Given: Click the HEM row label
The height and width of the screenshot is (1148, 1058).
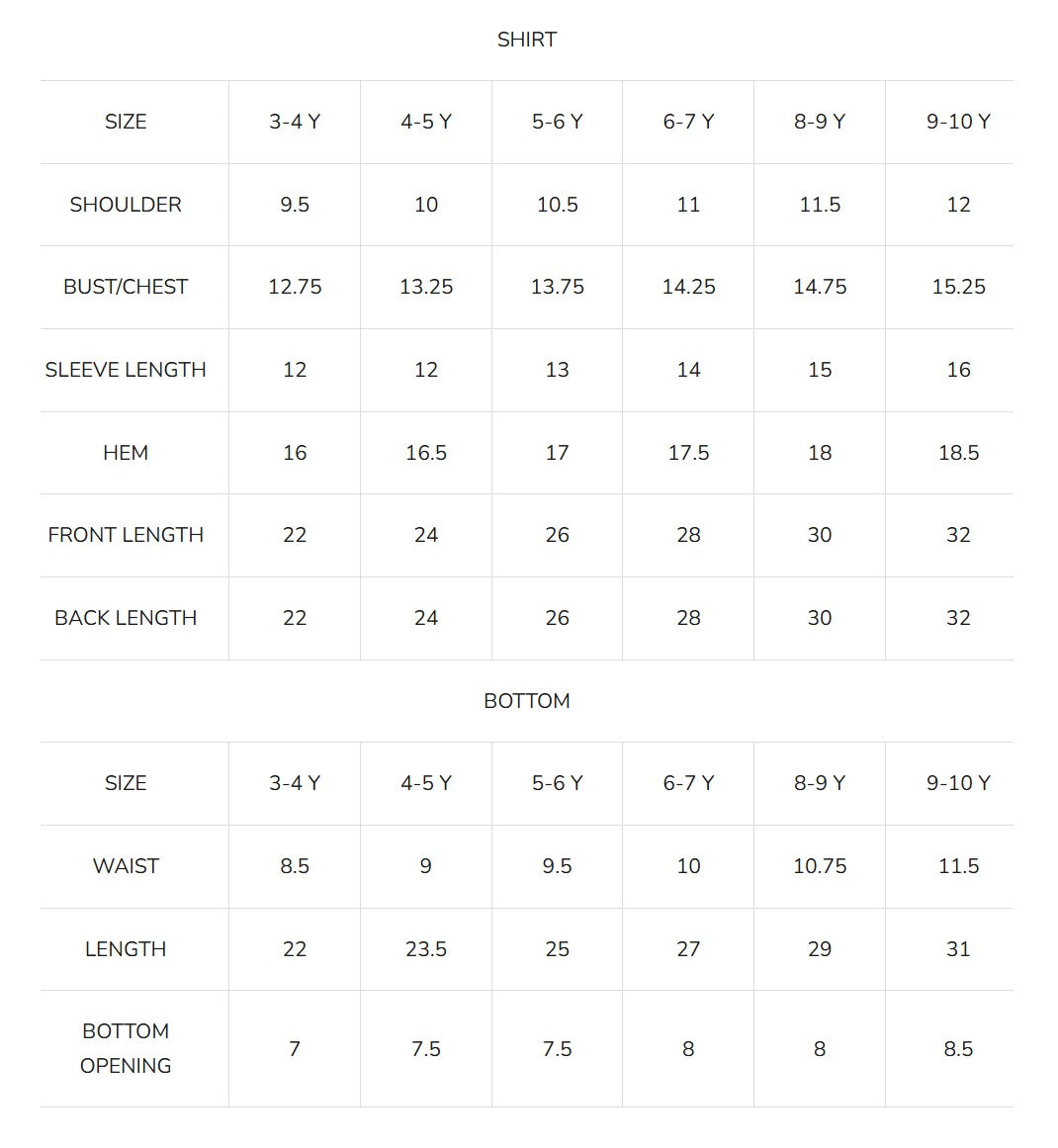Looking at the screenshot, I should [x=126, y=453].
